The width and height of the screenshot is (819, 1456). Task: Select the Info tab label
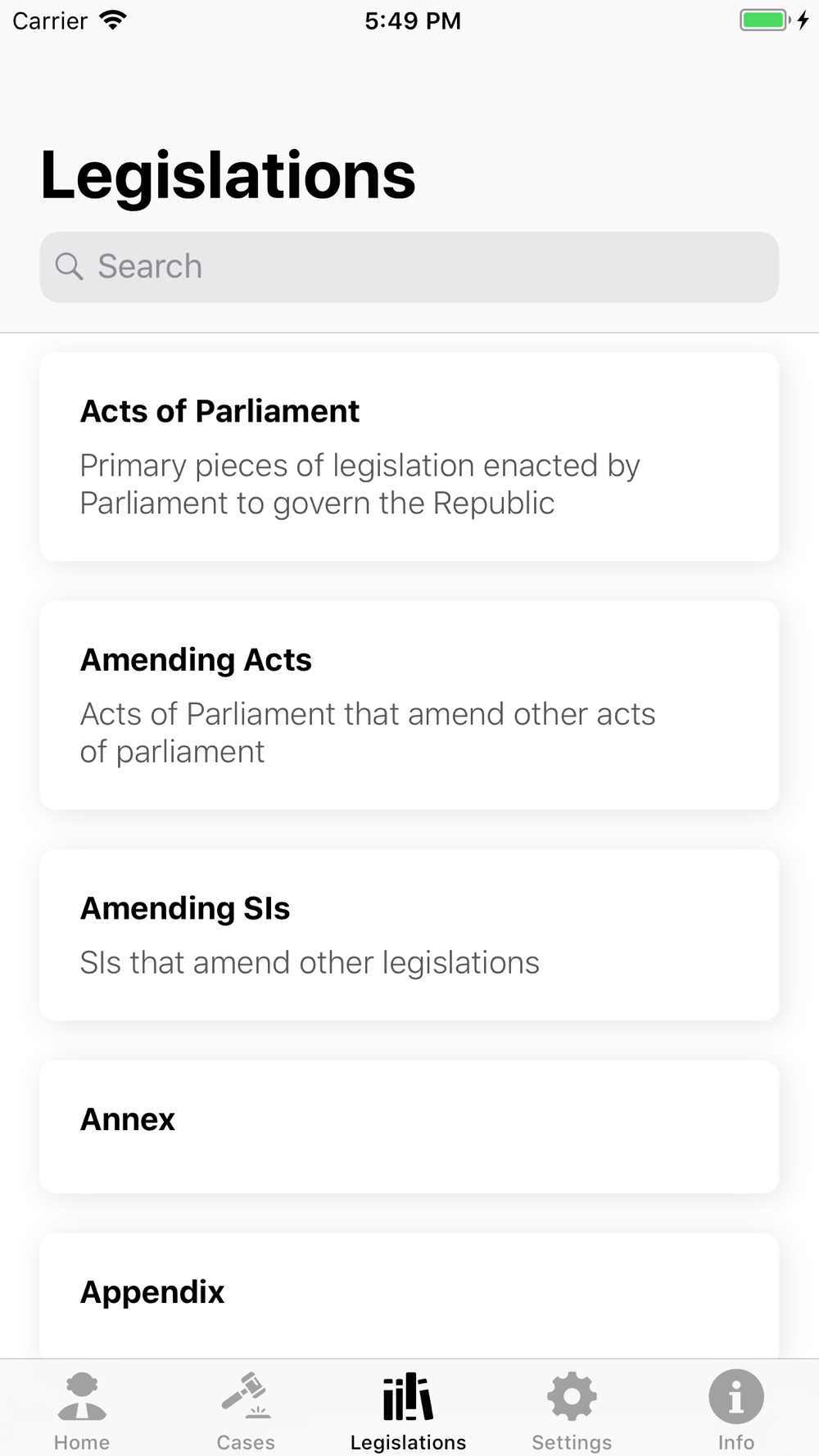(735, 1442)
